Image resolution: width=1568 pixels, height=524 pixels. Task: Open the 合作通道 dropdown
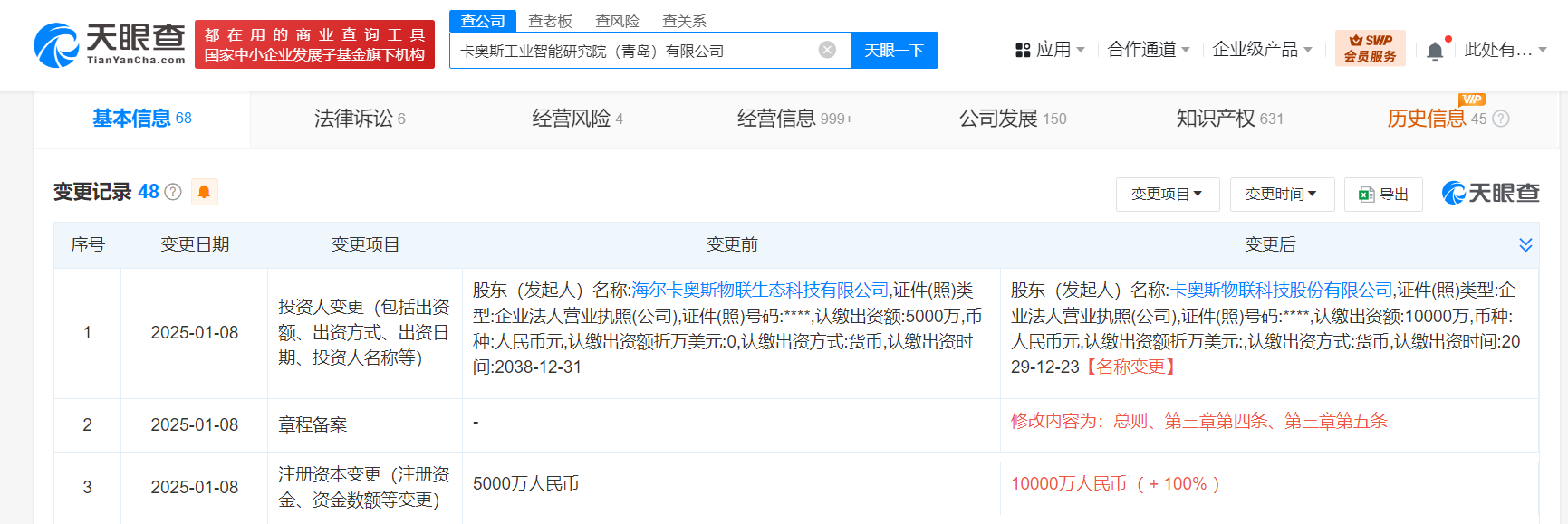tap(1149, 50)
